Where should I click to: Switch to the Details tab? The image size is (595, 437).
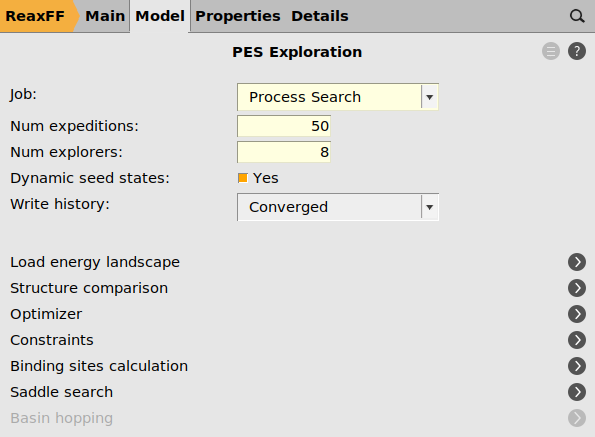pos(320,16)
